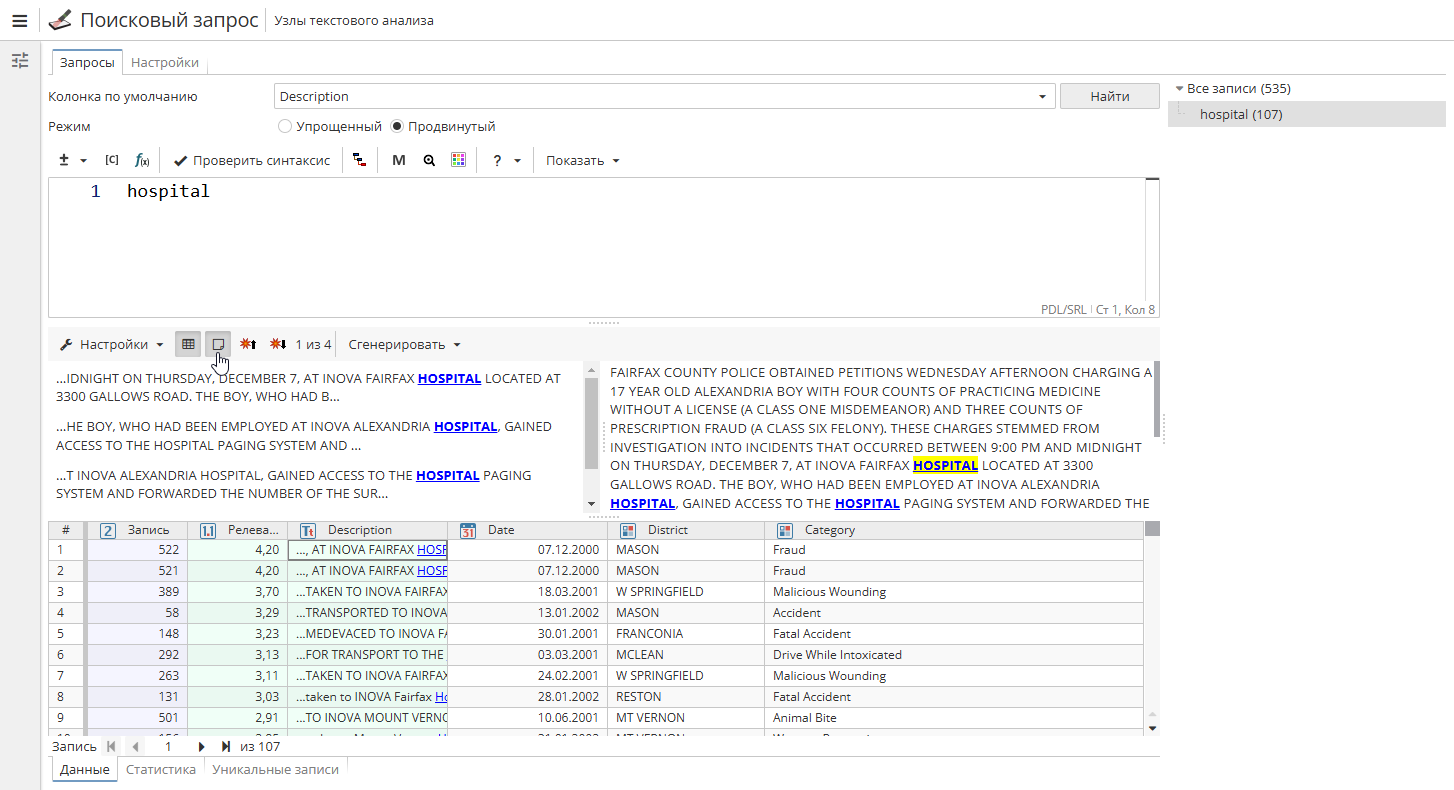The width and height of the screenshot is (1454, 790).
Task: Go to previous record navigation arrow
Action: tap(134, 746)
